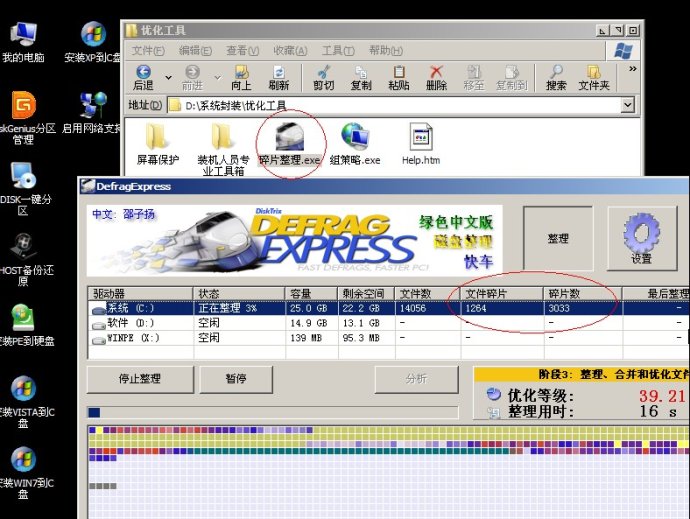The width and height of the screenshot is (690, 519).
Task: Click address field D:\系统封装\优化工具
Action: (394, 105)
